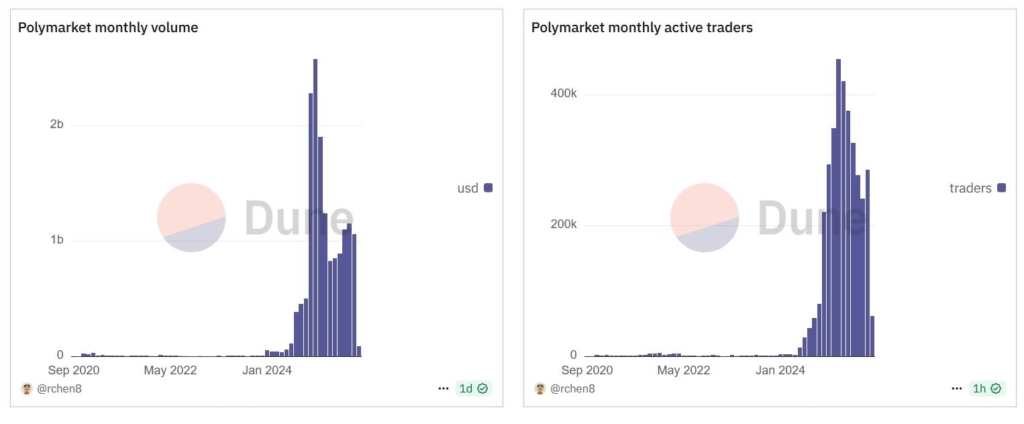Open @rchen8 profile link under traders chart
1024x424 pixels.
tap(573, 388)
